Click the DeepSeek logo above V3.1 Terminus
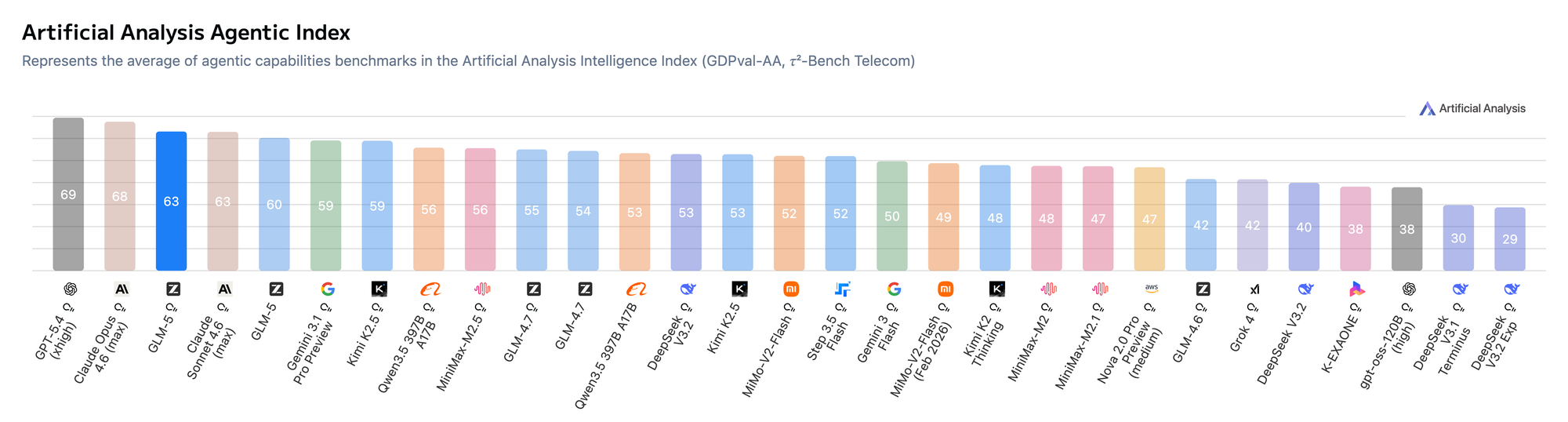The height and width of the screenshot is (422, 1568). pyautogui.click(x=1460, y=289)
